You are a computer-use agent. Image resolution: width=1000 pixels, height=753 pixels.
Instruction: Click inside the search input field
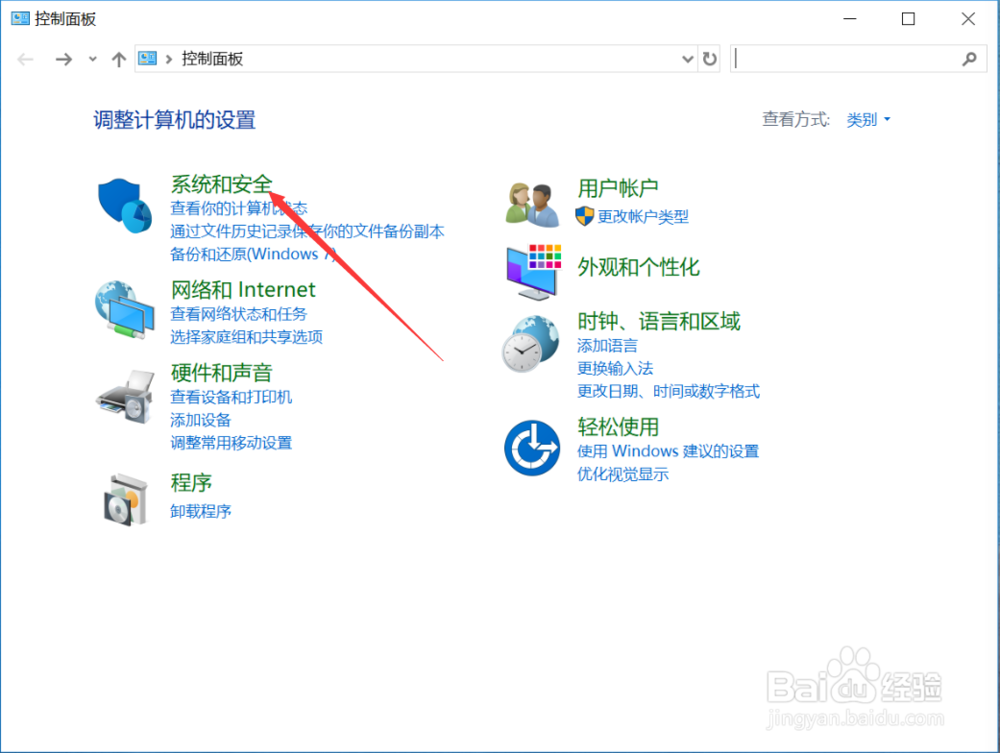(850, 59)
